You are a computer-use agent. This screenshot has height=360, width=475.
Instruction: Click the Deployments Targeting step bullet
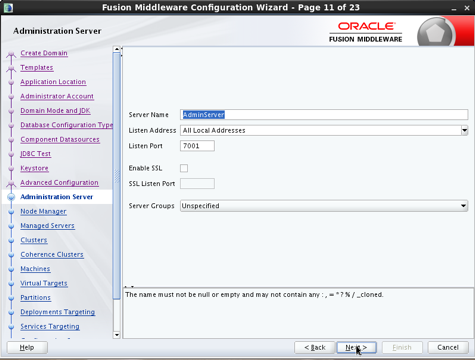[x=11, y=312]
